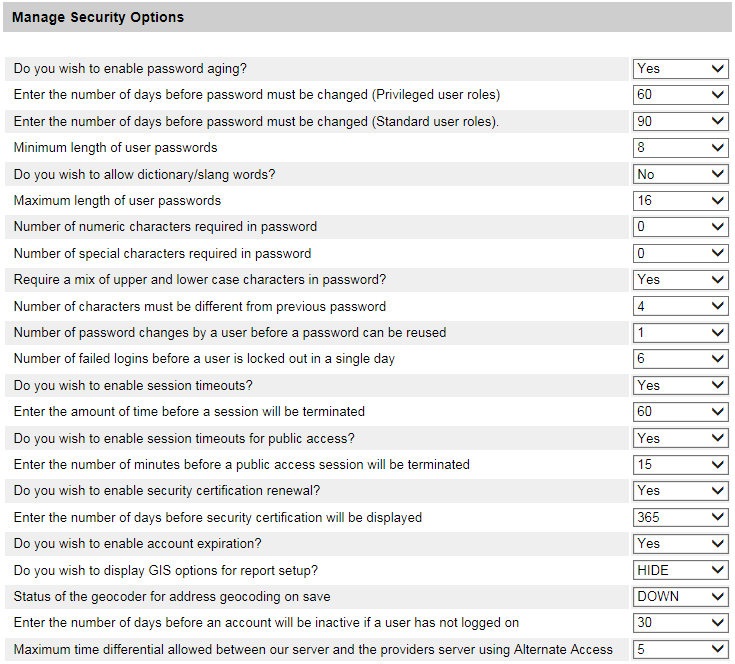
Task: Expand failed logins lockout dropdown
Action: [681, 359]
